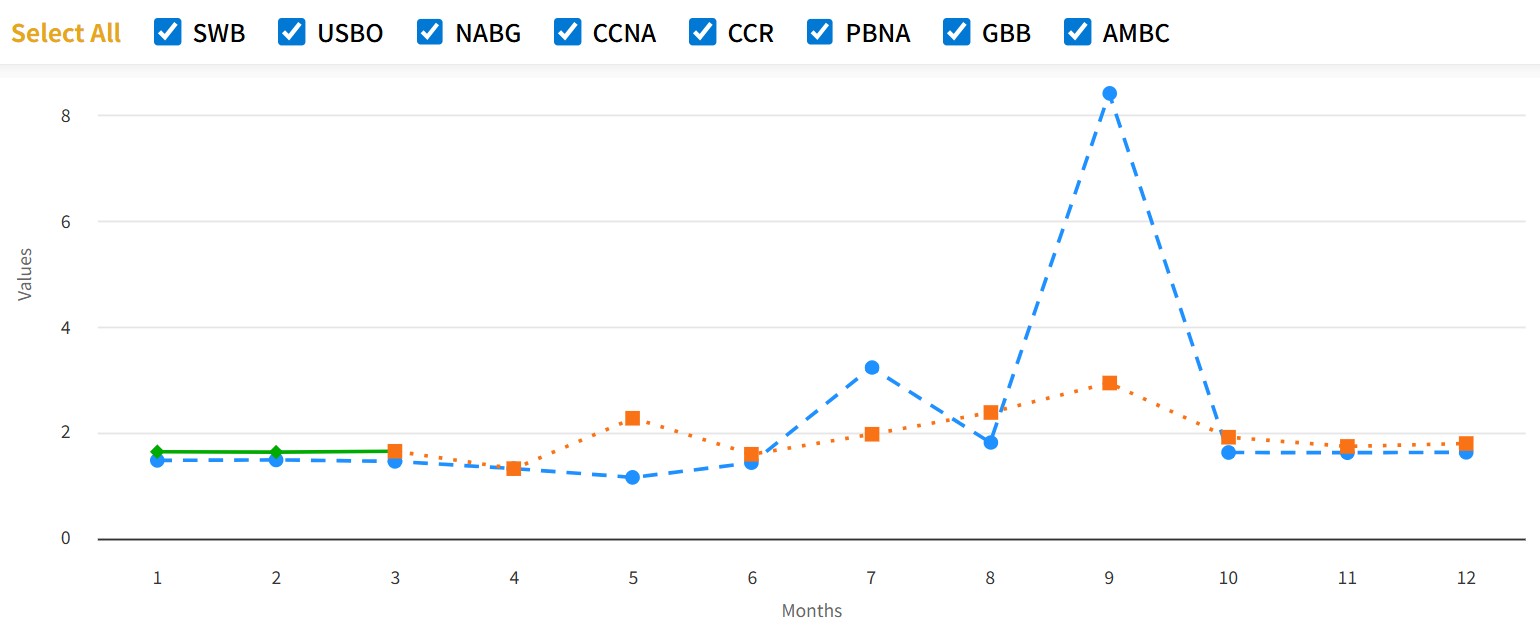This screenshot has height=633, width=1540.
Task: Click the blue circle marker at month 8
Action: tap(990, 442)
